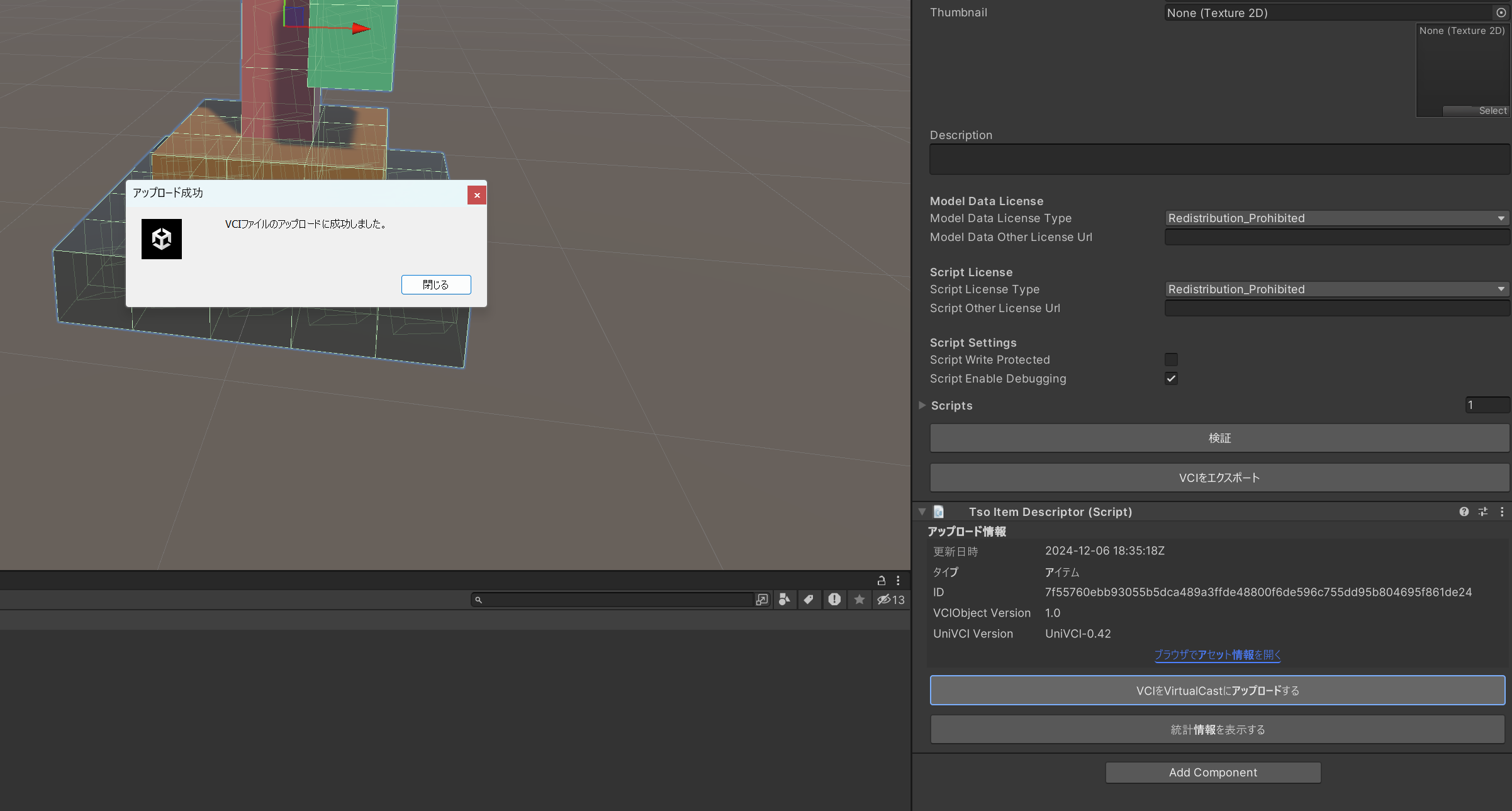Click the Search by Import Log Type icon

(x=834, y=600)
